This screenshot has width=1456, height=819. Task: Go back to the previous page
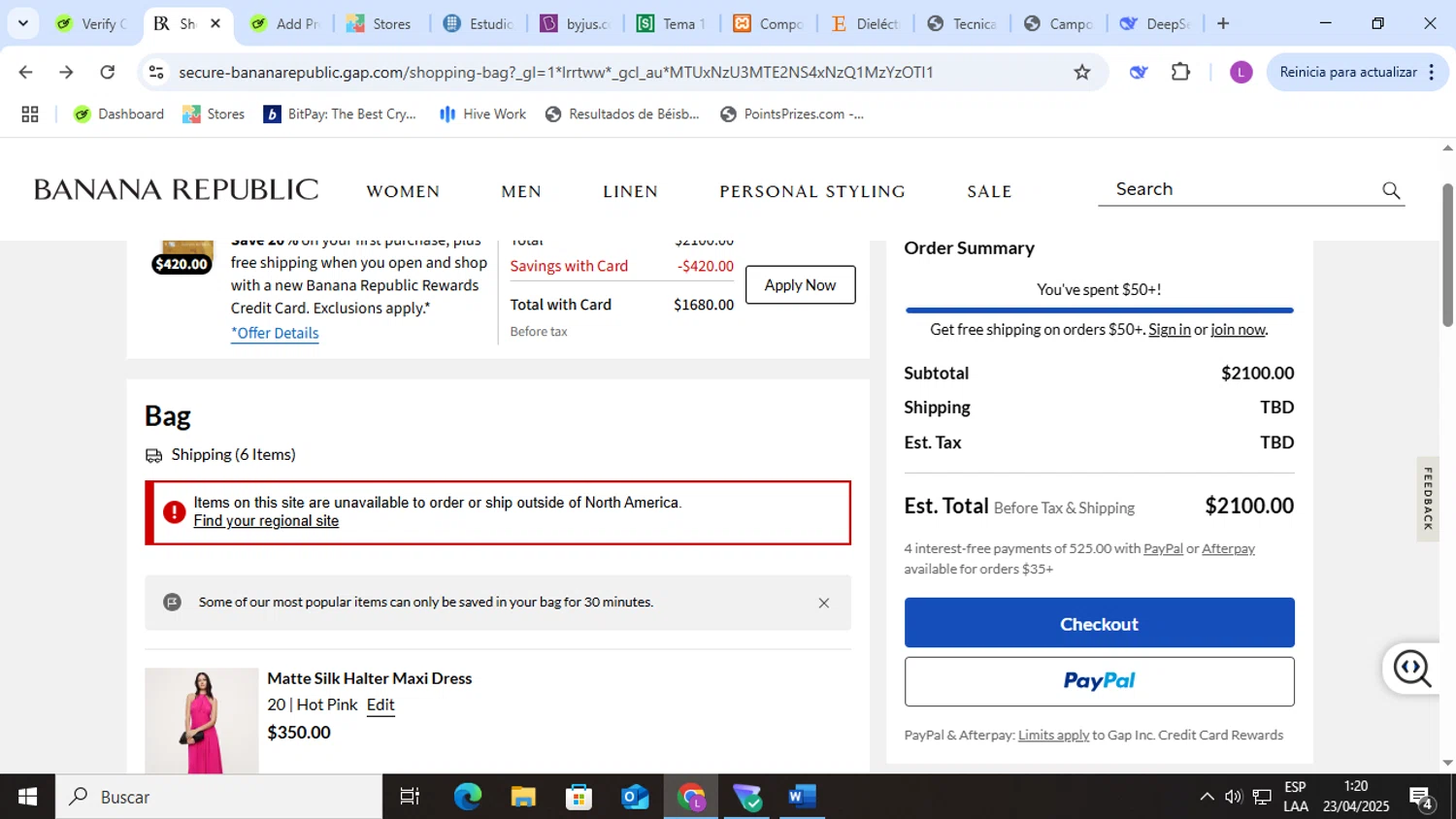pos(26,72)
